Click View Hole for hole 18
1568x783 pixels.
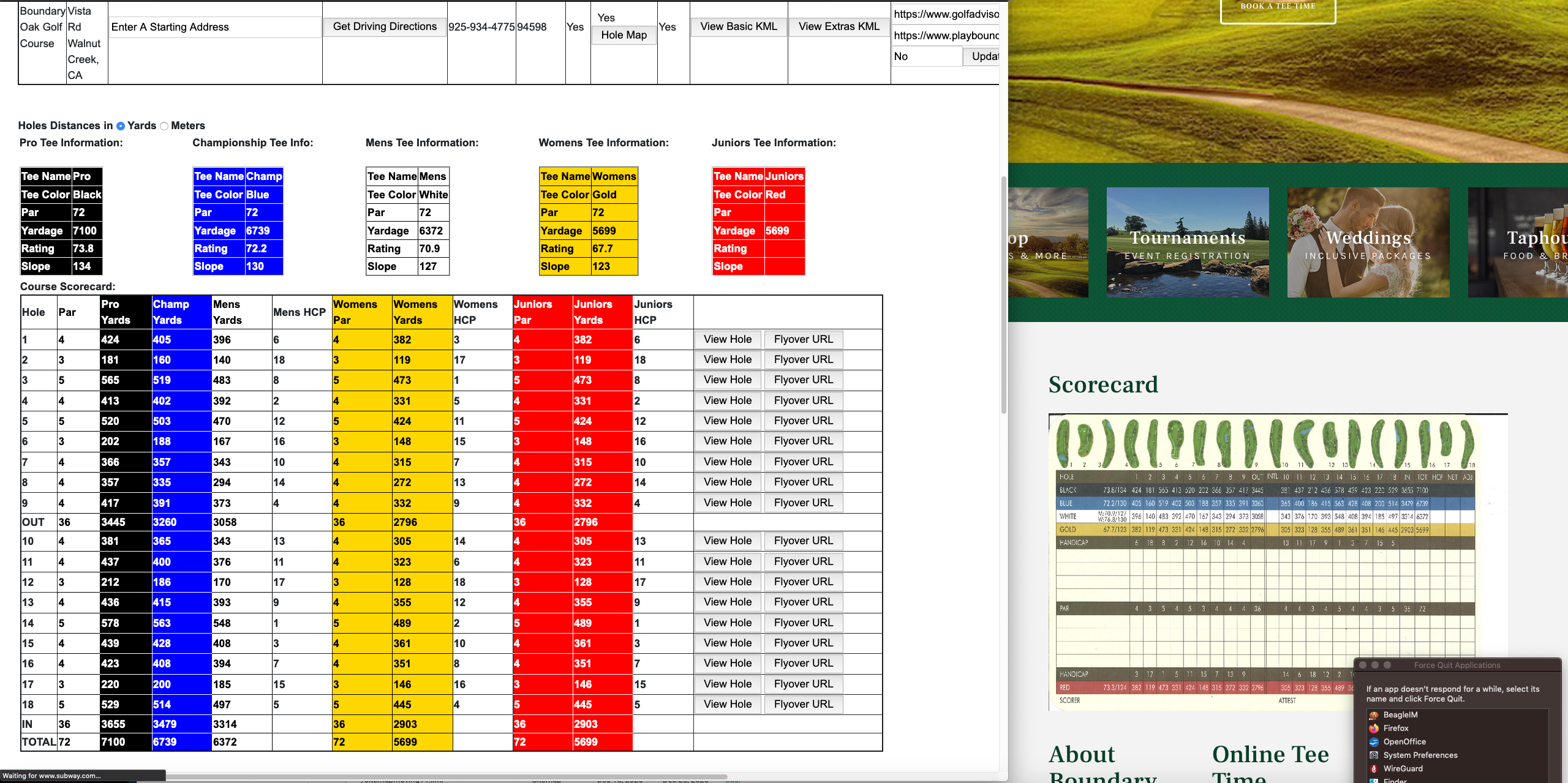click(728, 704)
